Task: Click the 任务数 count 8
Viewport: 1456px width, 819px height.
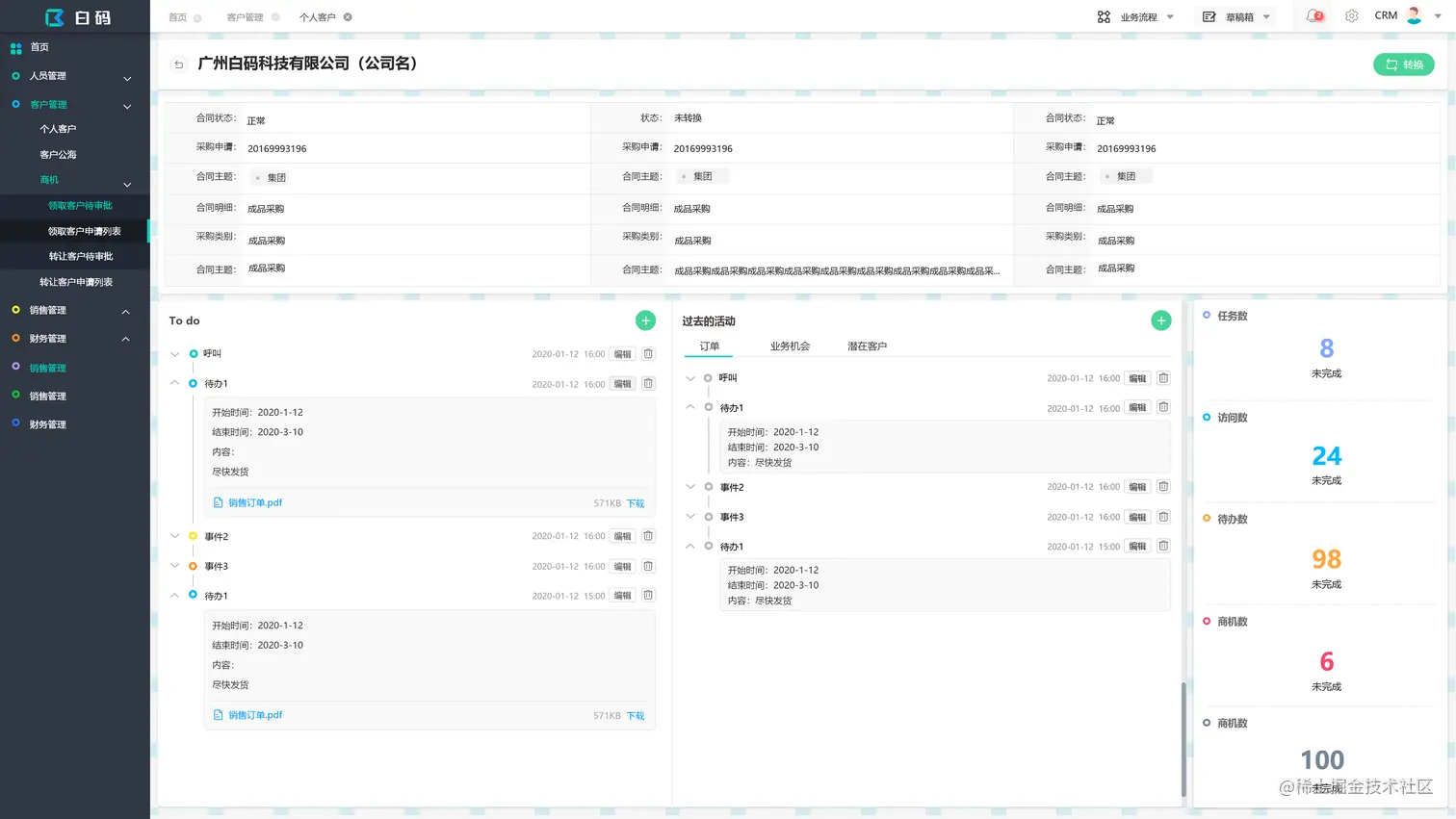Action: [x=1326, y=348]
